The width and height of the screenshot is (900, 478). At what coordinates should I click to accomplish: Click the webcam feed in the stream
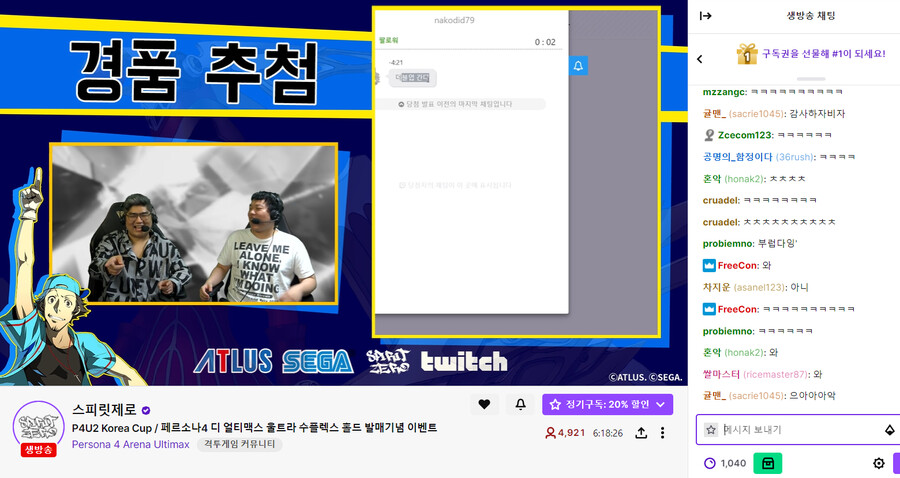(193, 223)
